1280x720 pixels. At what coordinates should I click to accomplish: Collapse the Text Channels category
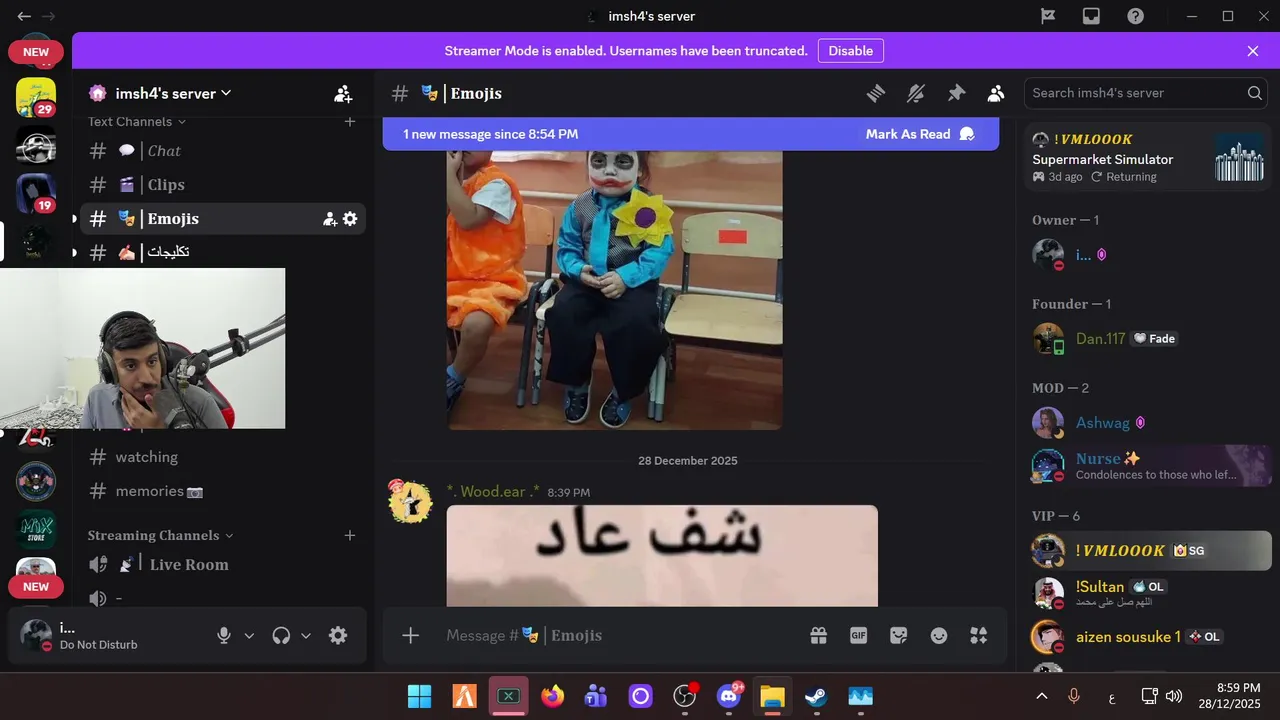coord(137,122)
